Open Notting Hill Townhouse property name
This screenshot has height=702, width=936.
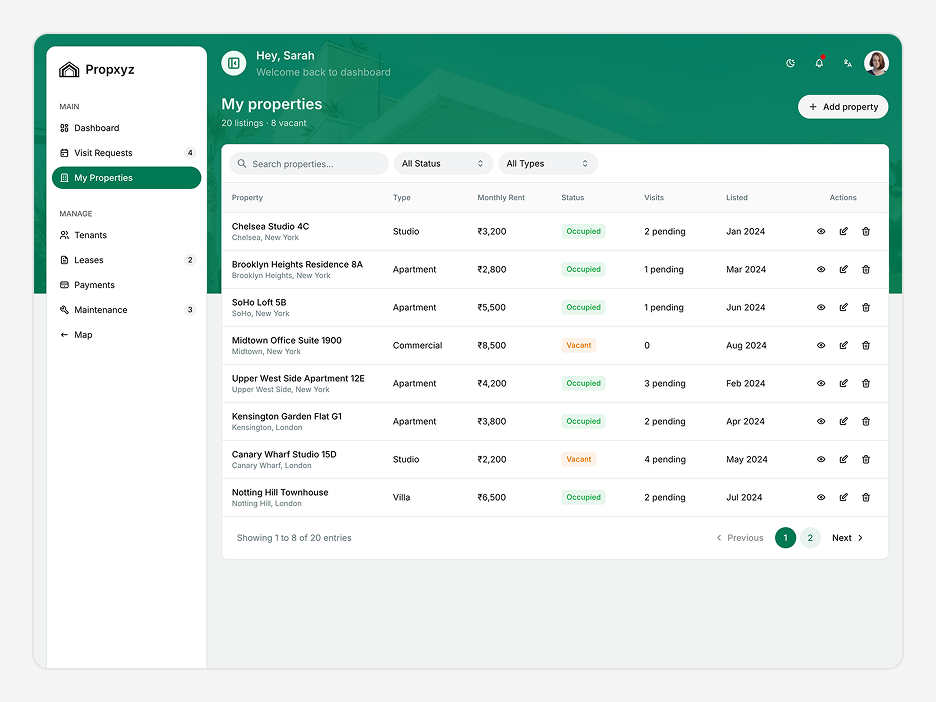click(x=280, y=492)
